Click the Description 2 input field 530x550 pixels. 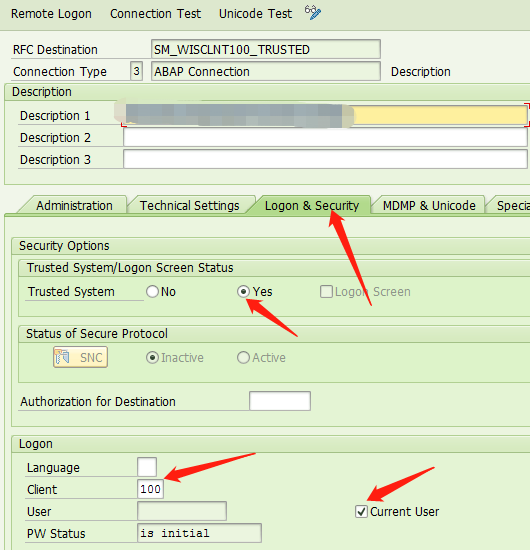325,137
